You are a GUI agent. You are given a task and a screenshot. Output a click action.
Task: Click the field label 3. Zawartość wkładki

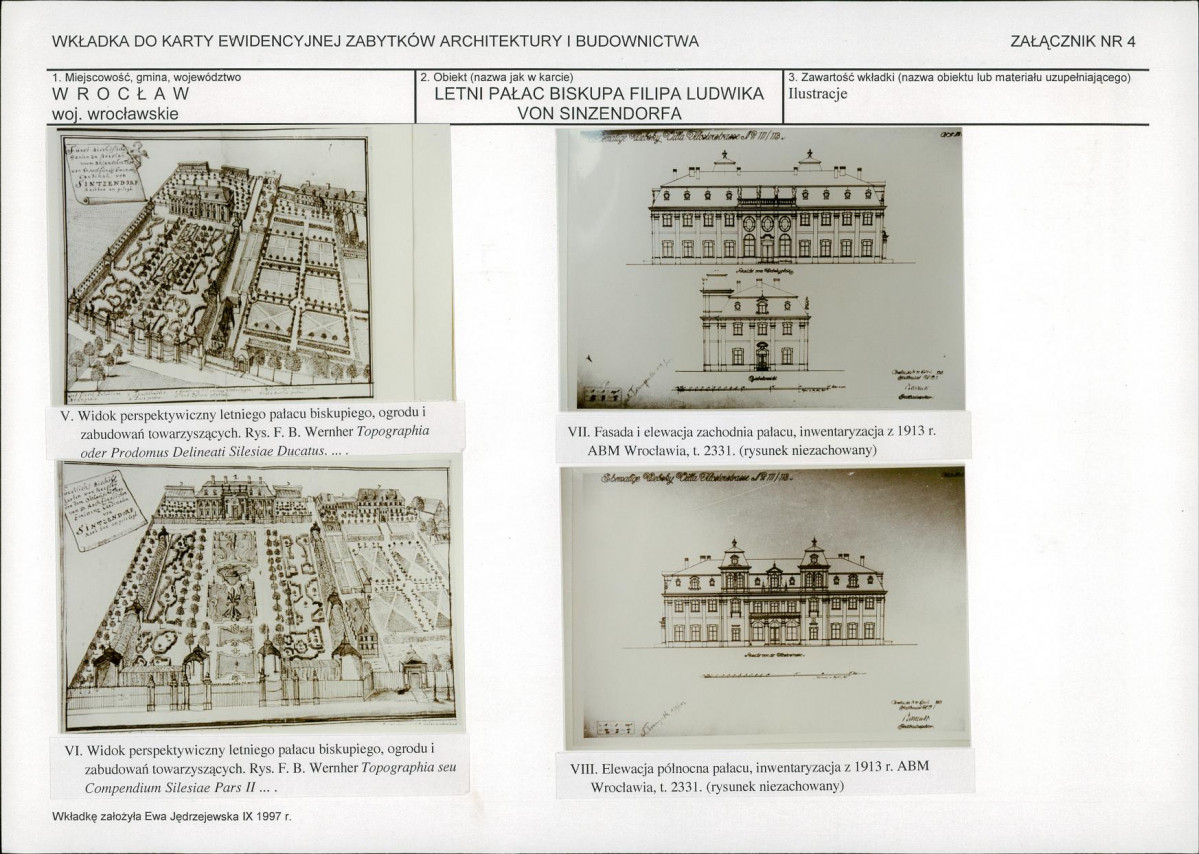959,77
